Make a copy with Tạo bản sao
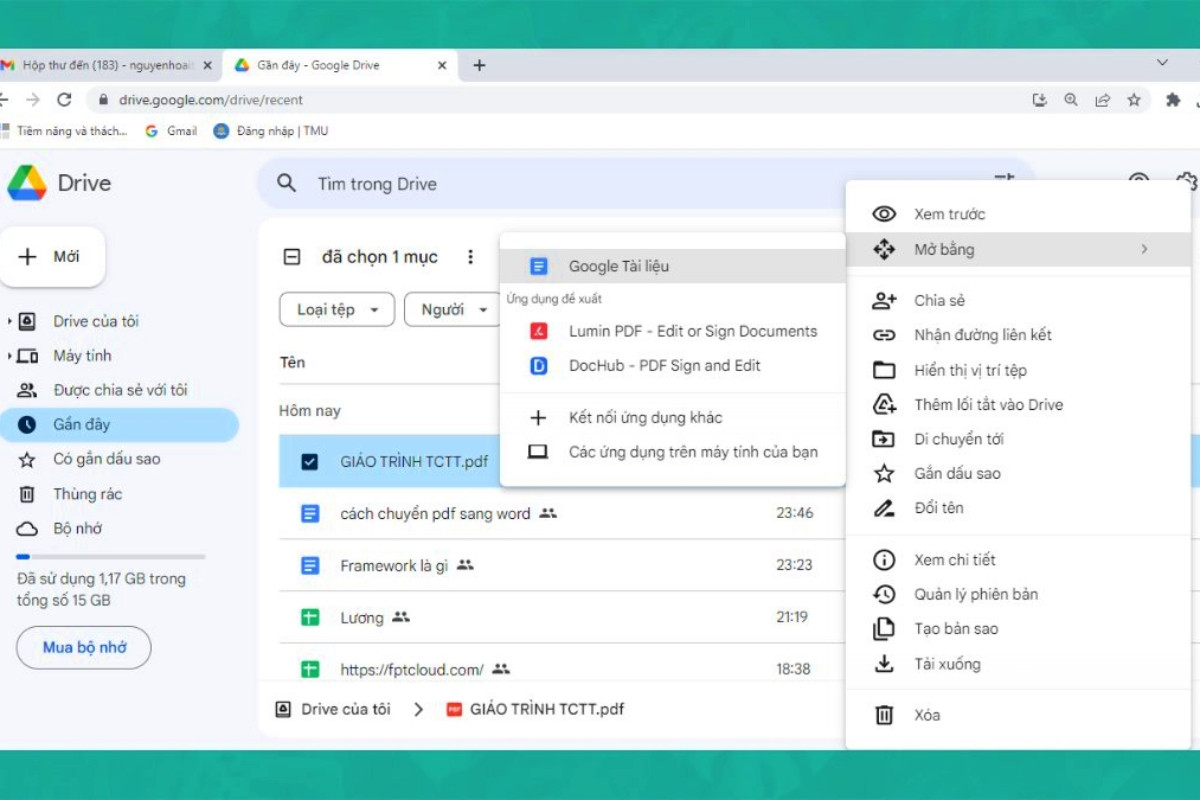The width and height of the screenshot is (1200, 800). 1018,629
